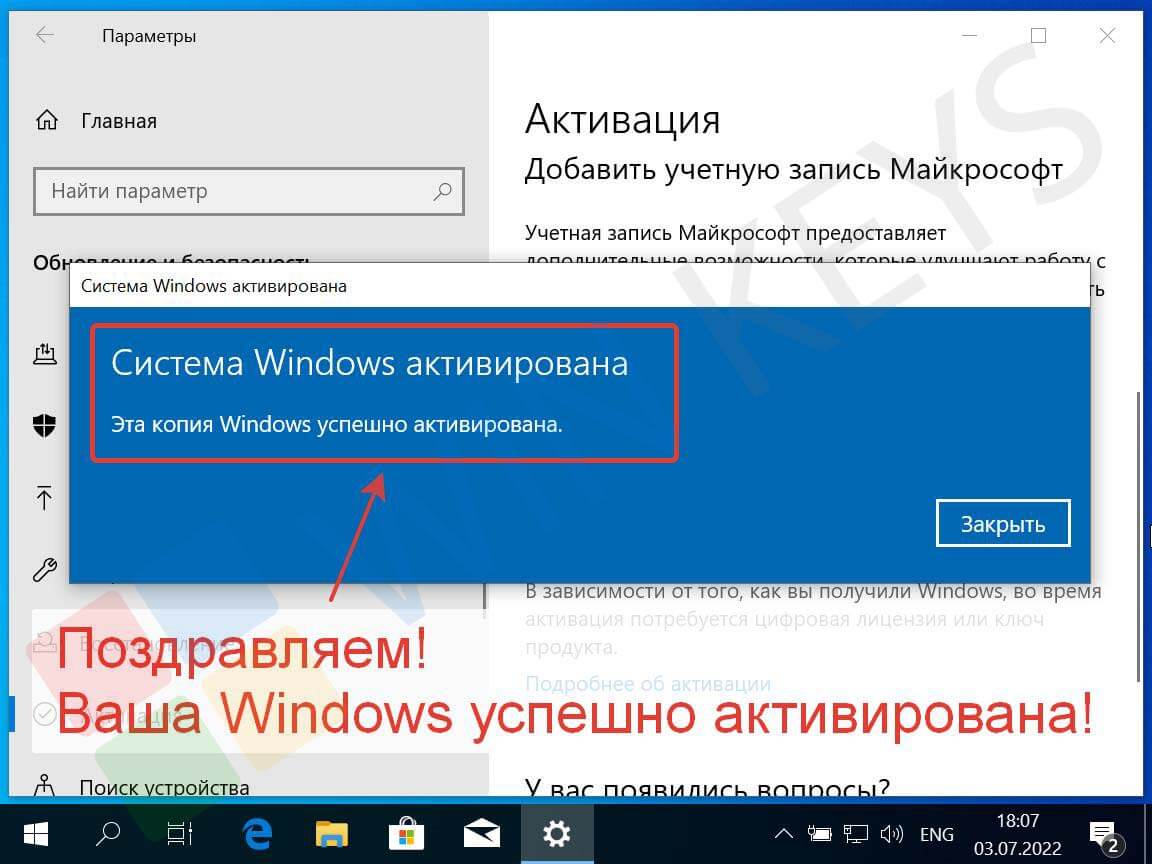Image resolution: width=1152 pixels, height=864 pixels.
Task: Open the Backup upward-arrow sidebar icon
Action: tap(45, 497)
